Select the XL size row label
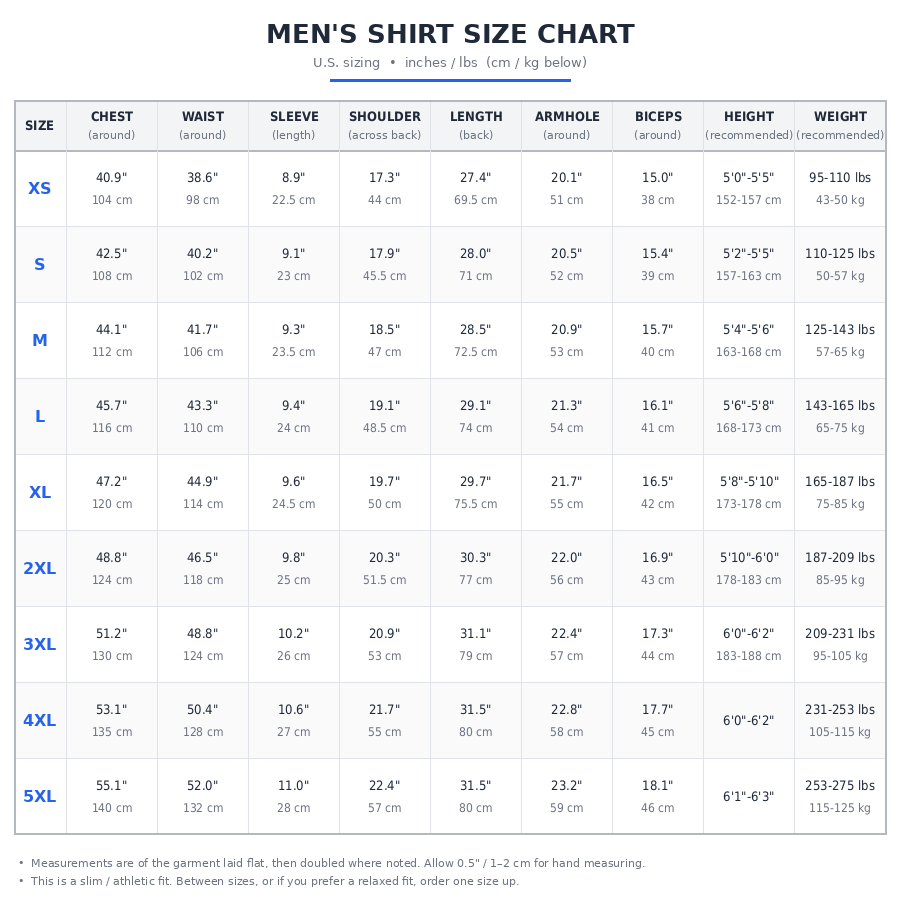 tap(40, 492)
